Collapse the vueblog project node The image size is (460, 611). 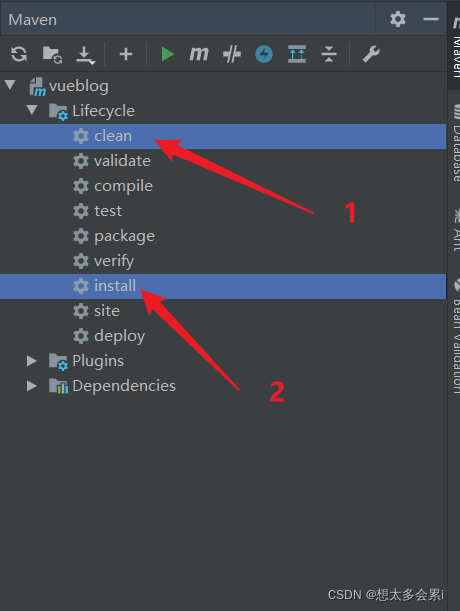[11, 85]
